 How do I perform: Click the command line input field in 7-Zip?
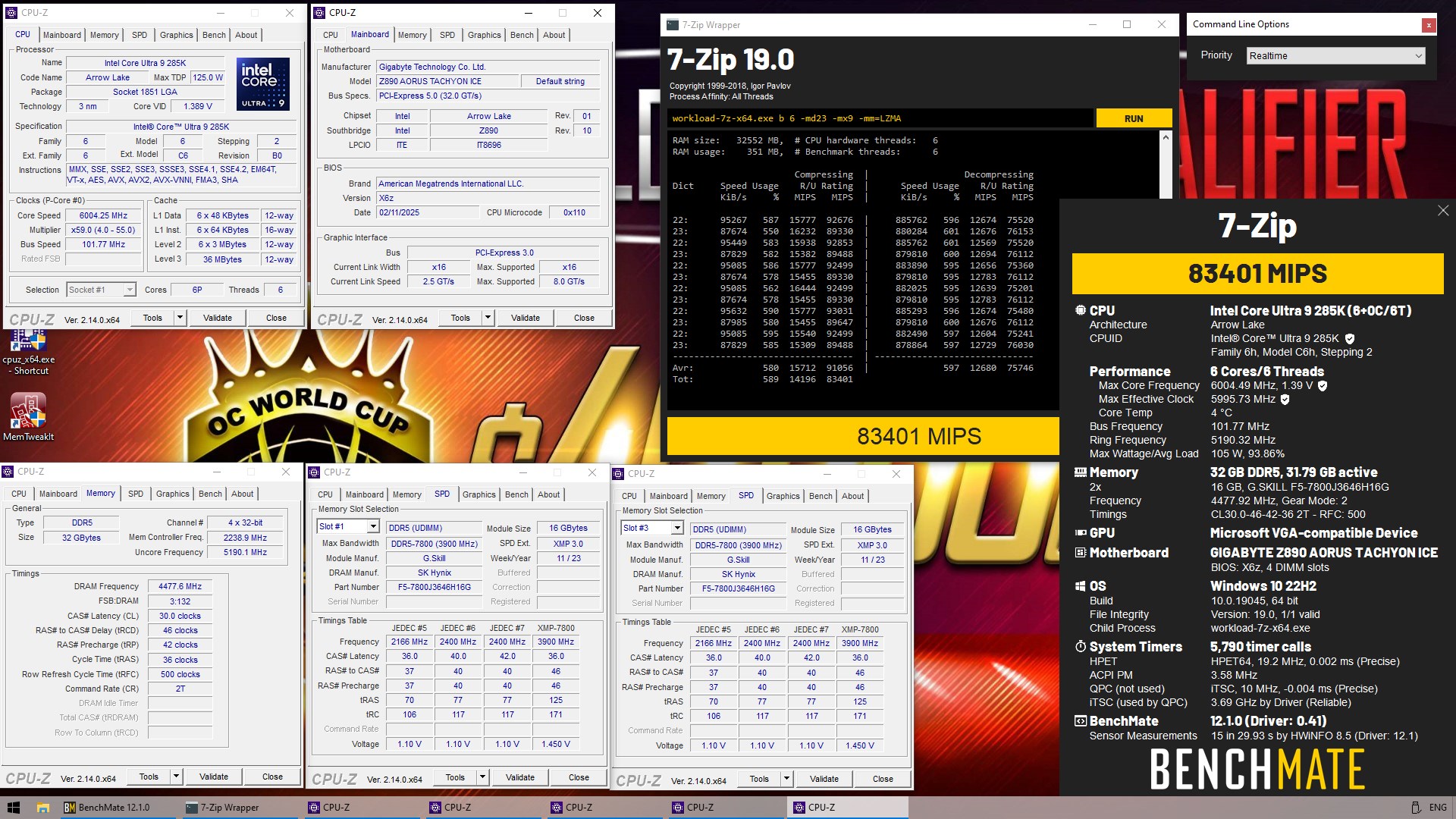[x=881, y=118]
